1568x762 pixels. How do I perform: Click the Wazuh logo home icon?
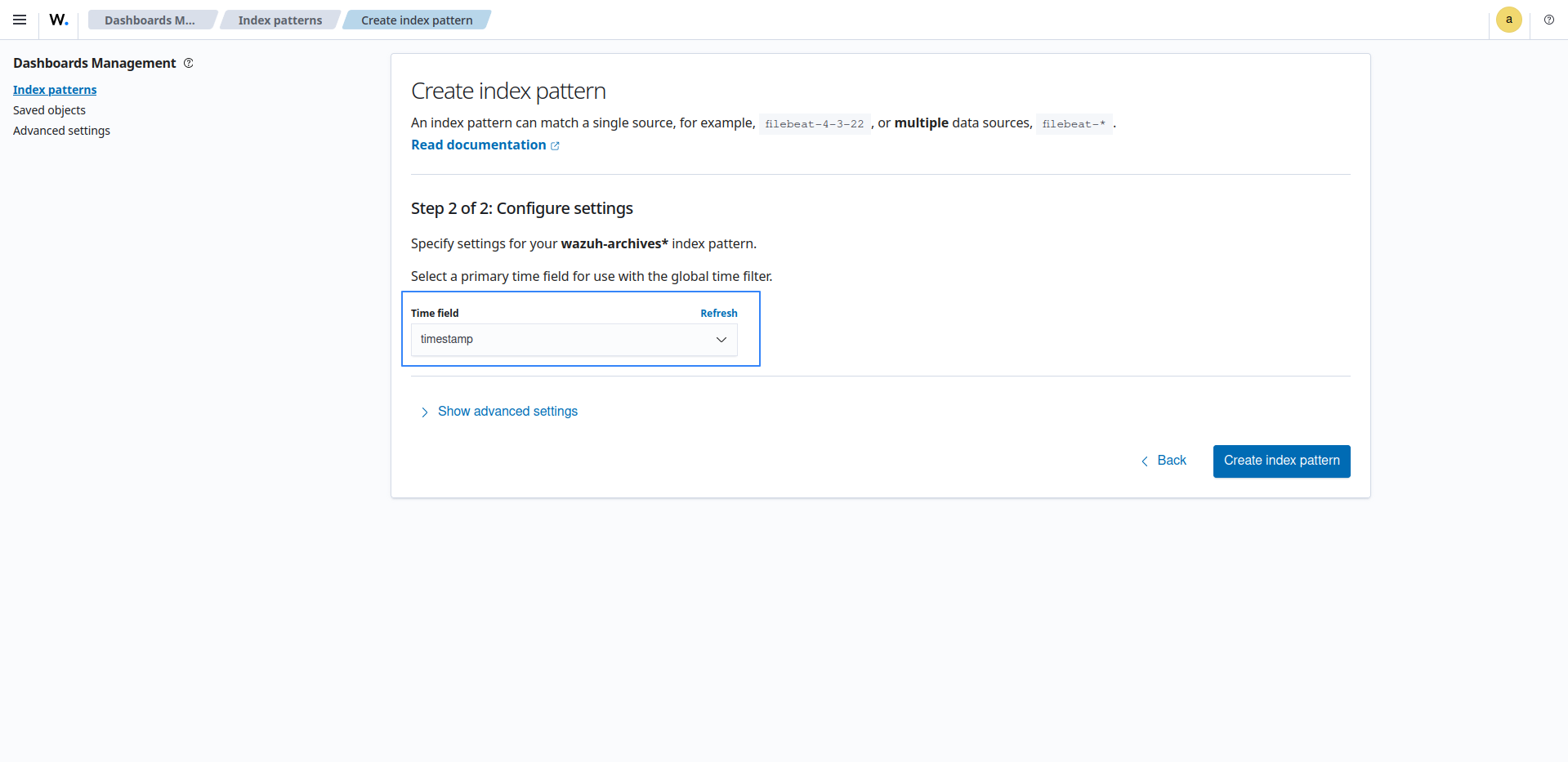[59, 20]
